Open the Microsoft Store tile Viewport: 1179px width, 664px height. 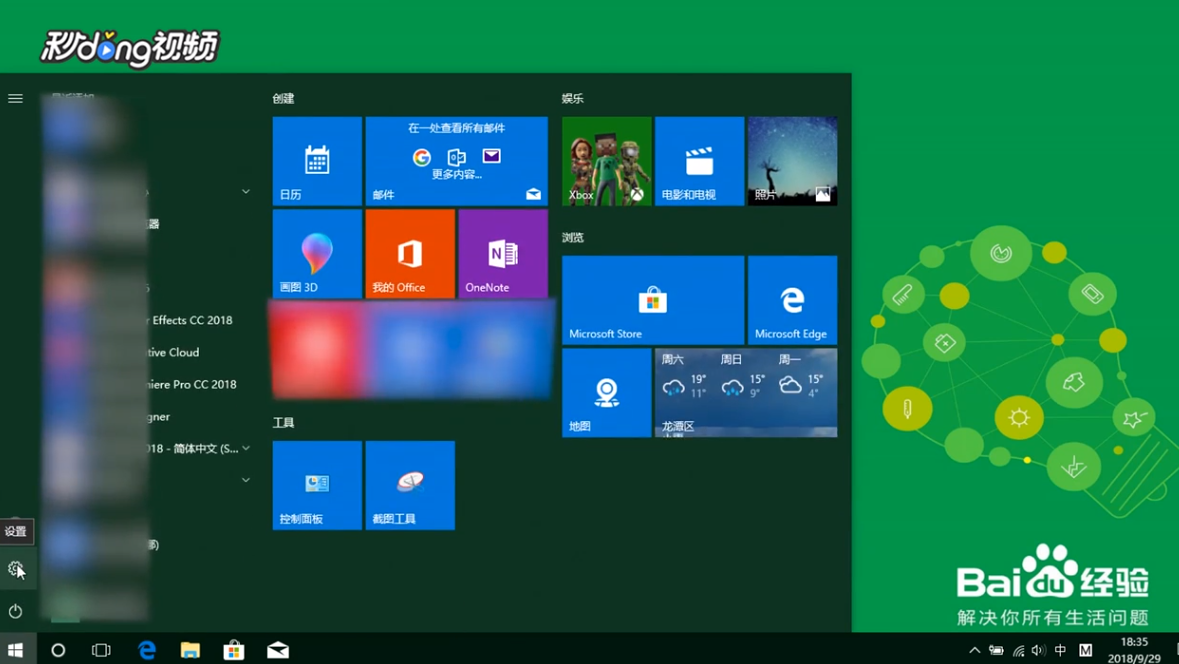pos(653,300)
